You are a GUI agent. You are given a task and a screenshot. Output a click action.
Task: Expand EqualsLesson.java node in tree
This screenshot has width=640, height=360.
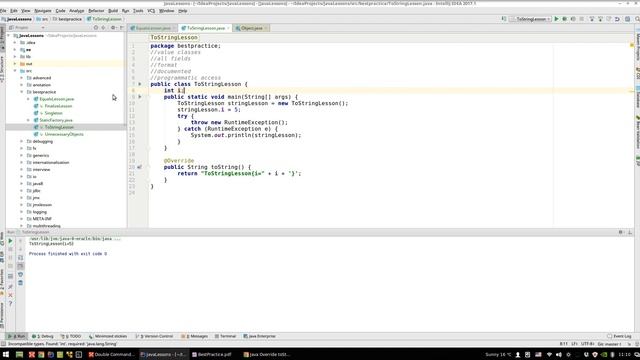tap(29, 99)
